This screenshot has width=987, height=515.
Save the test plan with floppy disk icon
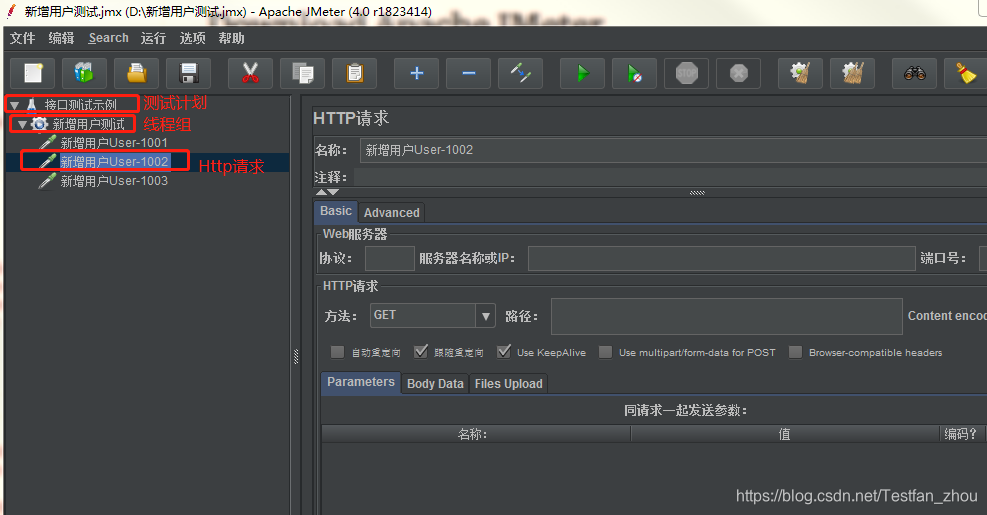tap(188, 74)
